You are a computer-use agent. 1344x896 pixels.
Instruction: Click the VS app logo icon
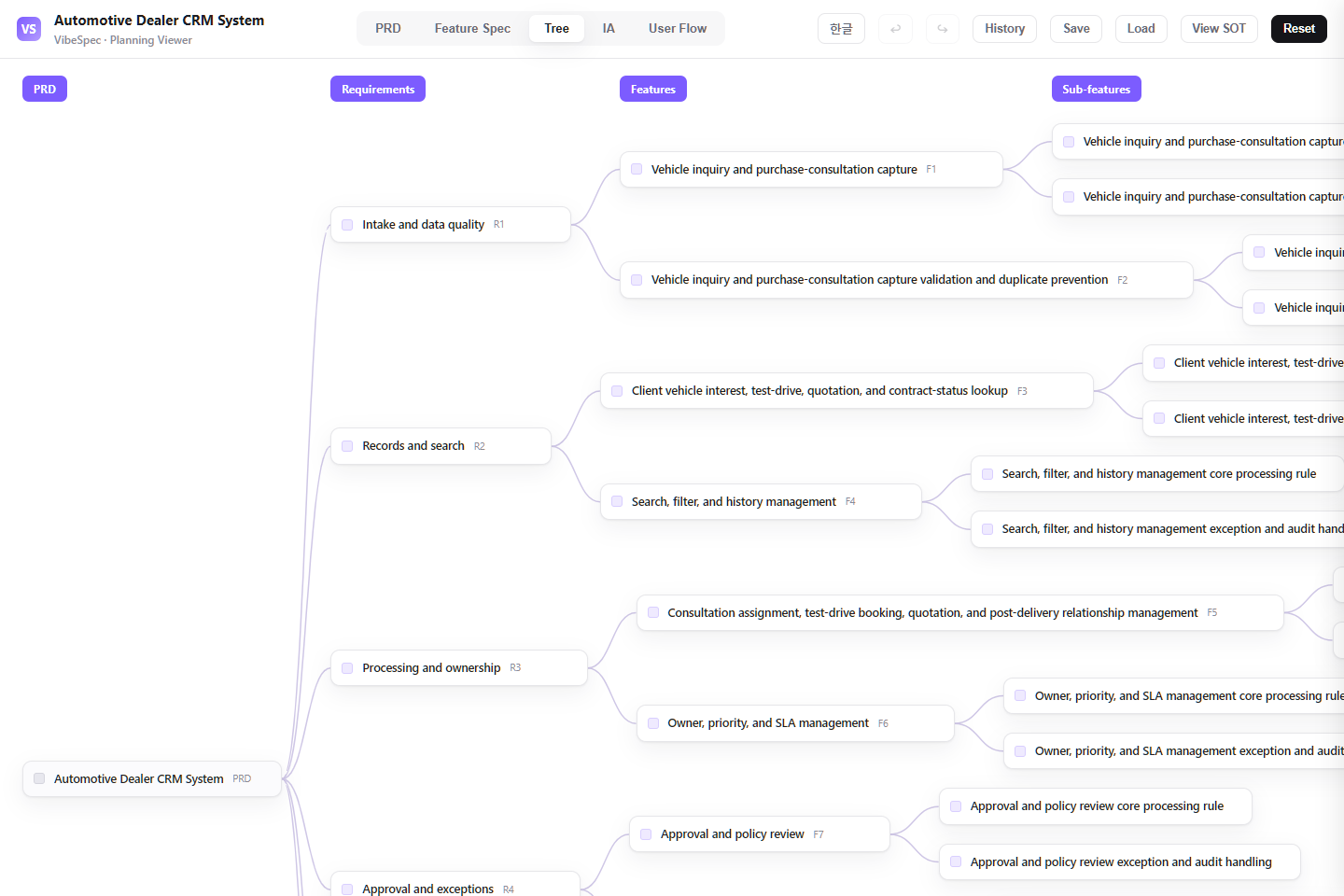coord(29,29)
